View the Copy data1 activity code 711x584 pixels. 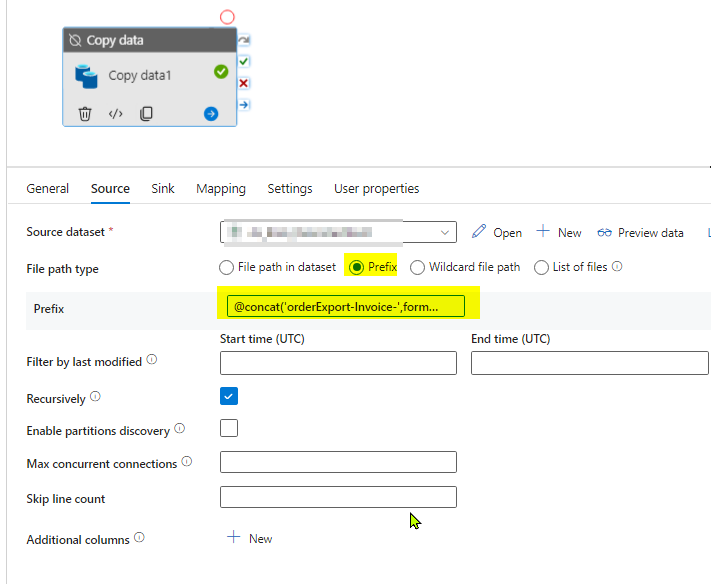[116, 113]
